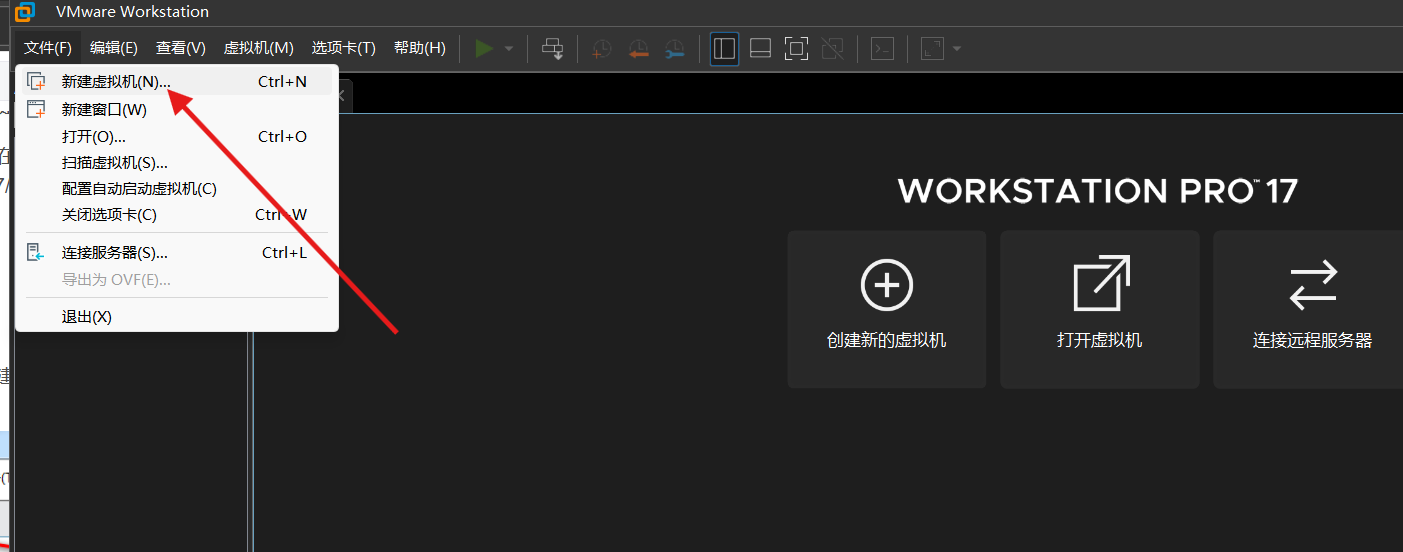The image size is (1403, 552).
Task: Choose 打开(O)... from File menu
Action: [177, 137]
